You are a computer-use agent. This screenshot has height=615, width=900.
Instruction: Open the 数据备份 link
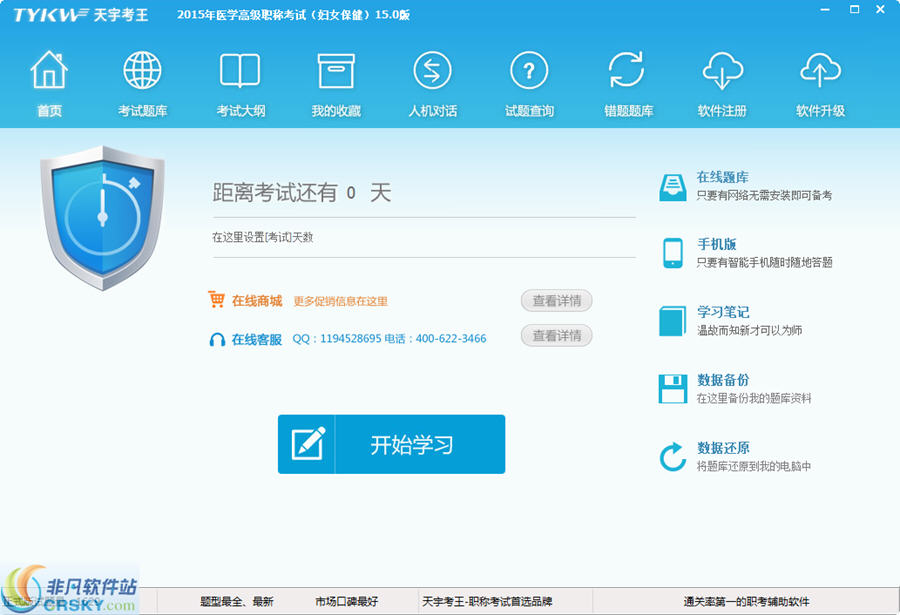click(x=723, y=380)
